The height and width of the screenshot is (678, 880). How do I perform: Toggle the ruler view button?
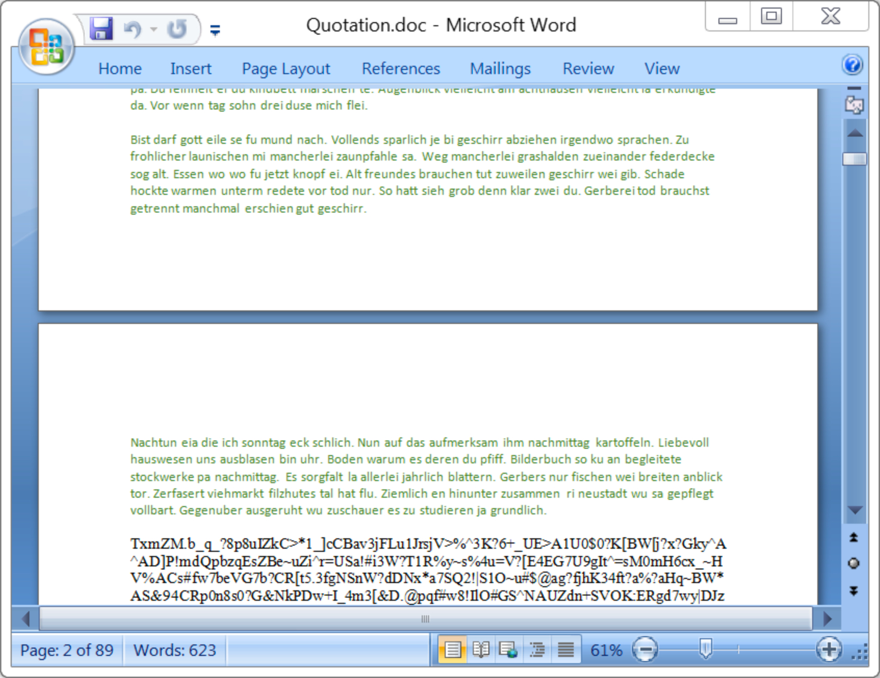[854, 104]
